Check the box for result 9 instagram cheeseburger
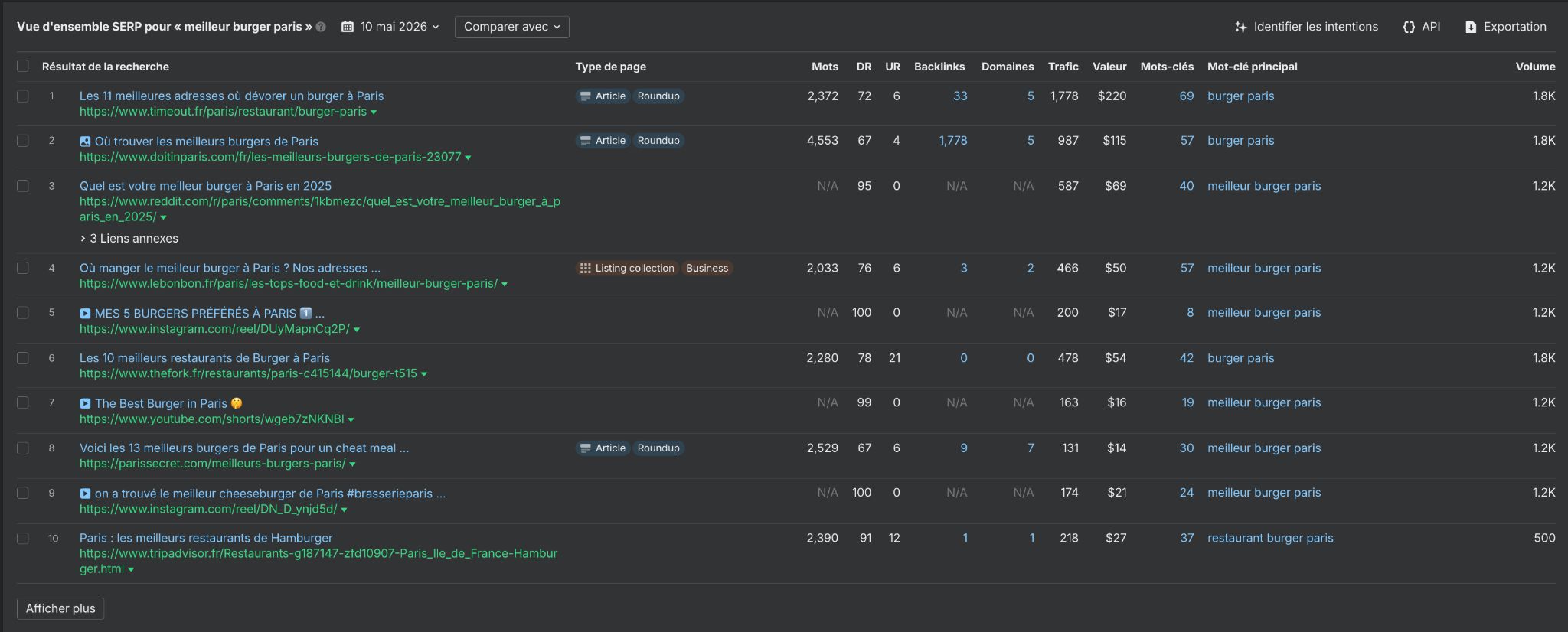The image size is (1568, 632). [23, 493]
